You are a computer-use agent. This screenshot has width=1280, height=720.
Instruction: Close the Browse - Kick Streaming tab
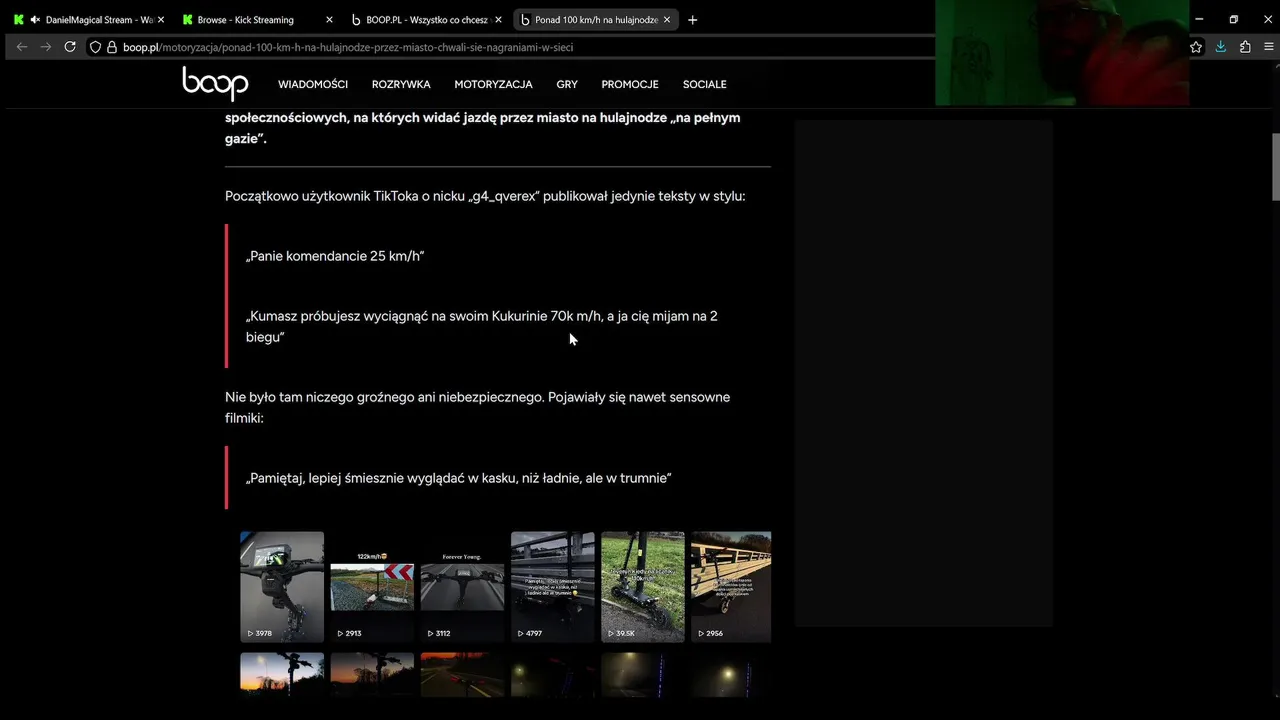(x=329, y=20)
